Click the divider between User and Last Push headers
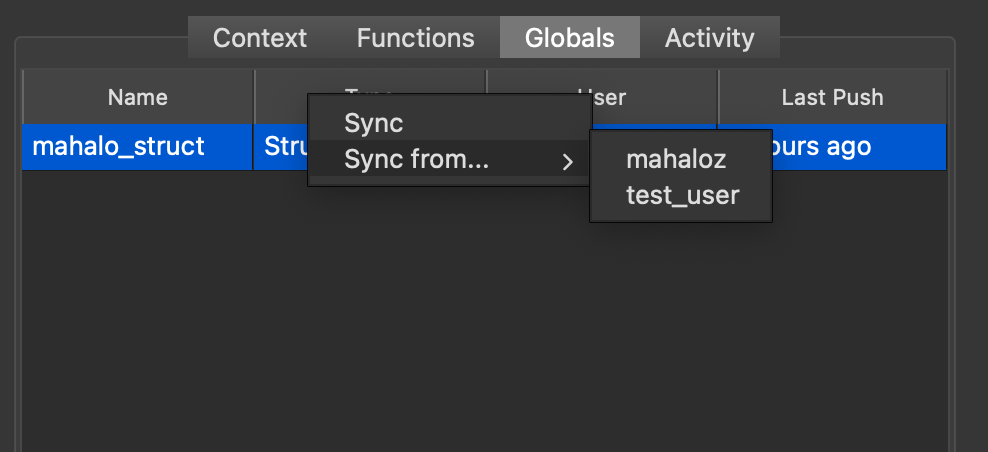988x452 pixels. pyautogui.click(x=718, y=97)
